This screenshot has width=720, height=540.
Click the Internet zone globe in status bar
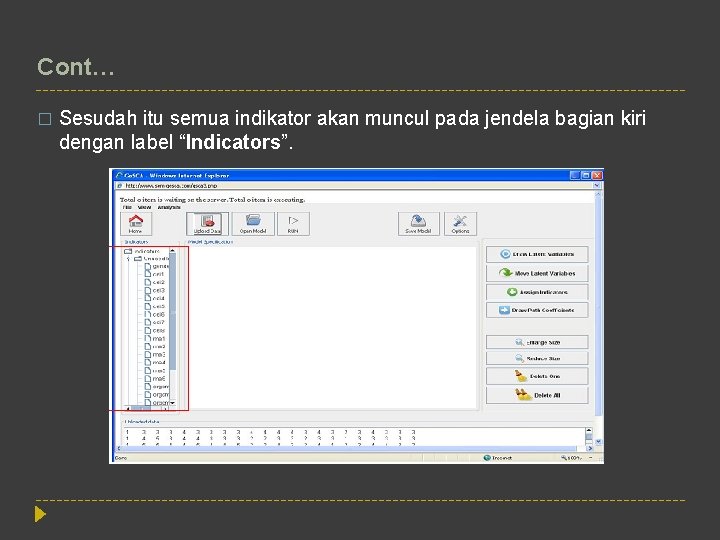pos(487,458)
